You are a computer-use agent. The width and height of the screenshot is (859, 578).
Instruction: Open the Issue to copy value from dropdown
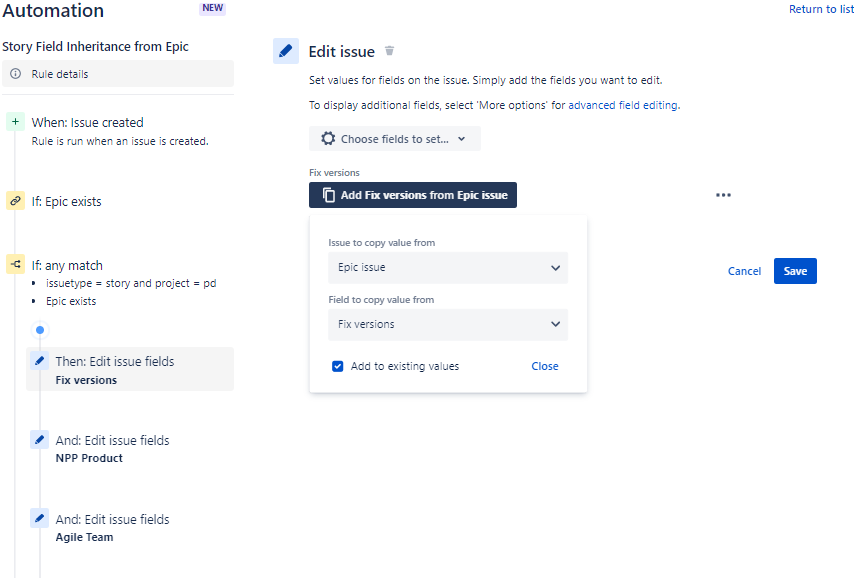point(448,268)
